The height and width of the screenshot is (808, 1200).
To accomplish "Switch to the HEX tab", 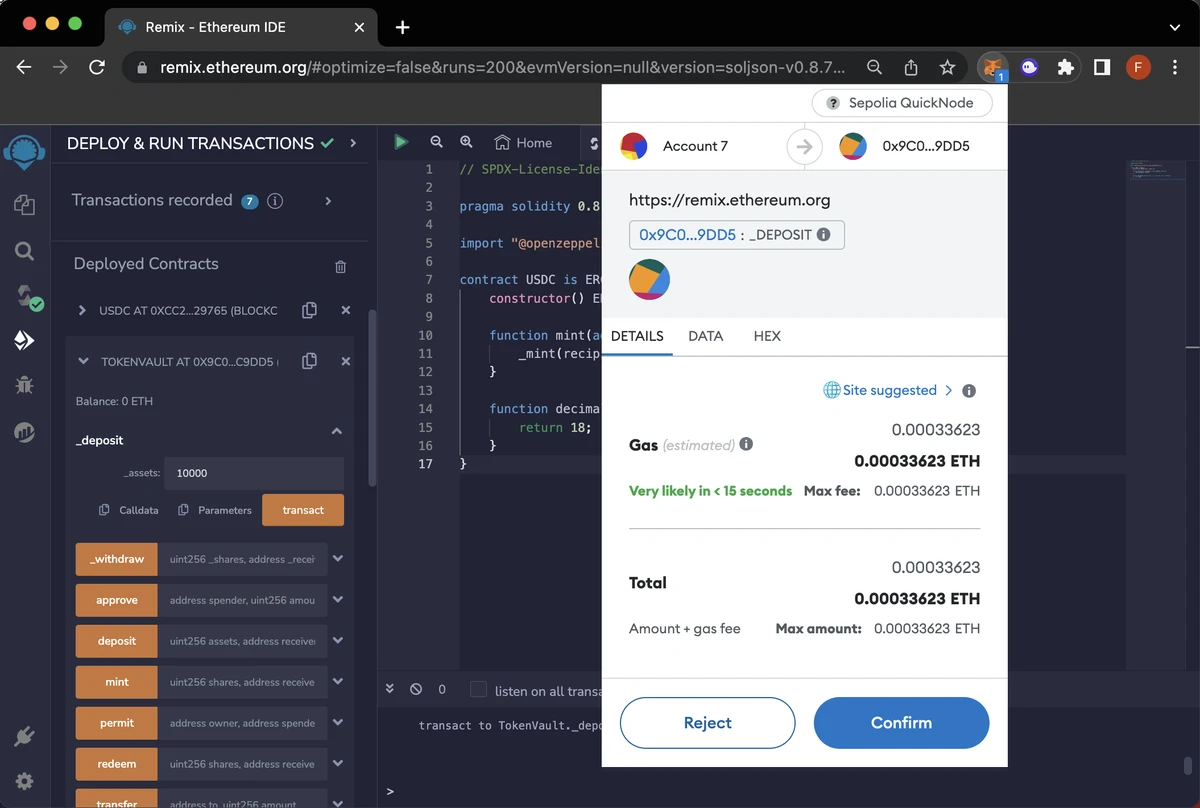I will (767, 336).
